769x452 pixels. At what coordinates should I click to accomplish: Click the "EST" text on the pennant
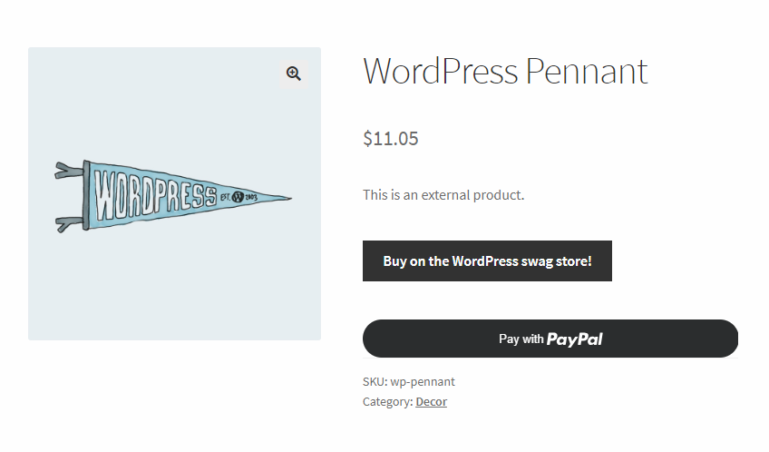pos(224,197)
